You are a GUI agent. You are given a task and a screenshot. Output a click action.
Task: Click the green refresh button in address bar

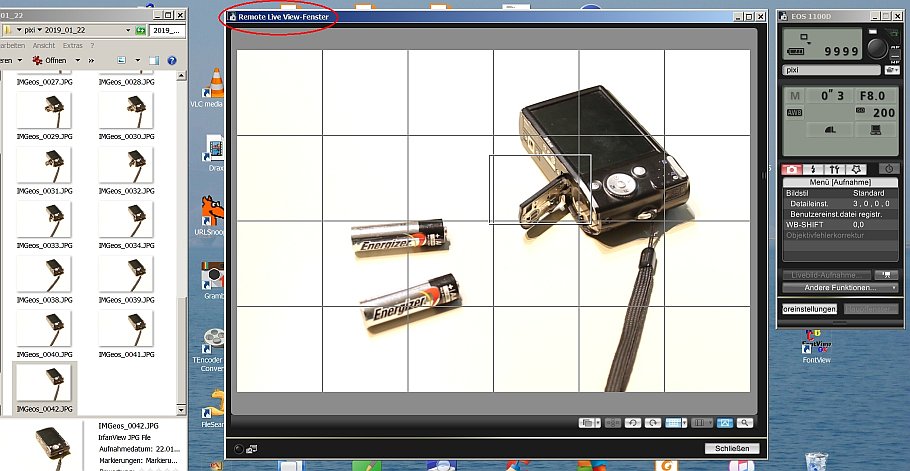tap(140, 30)
